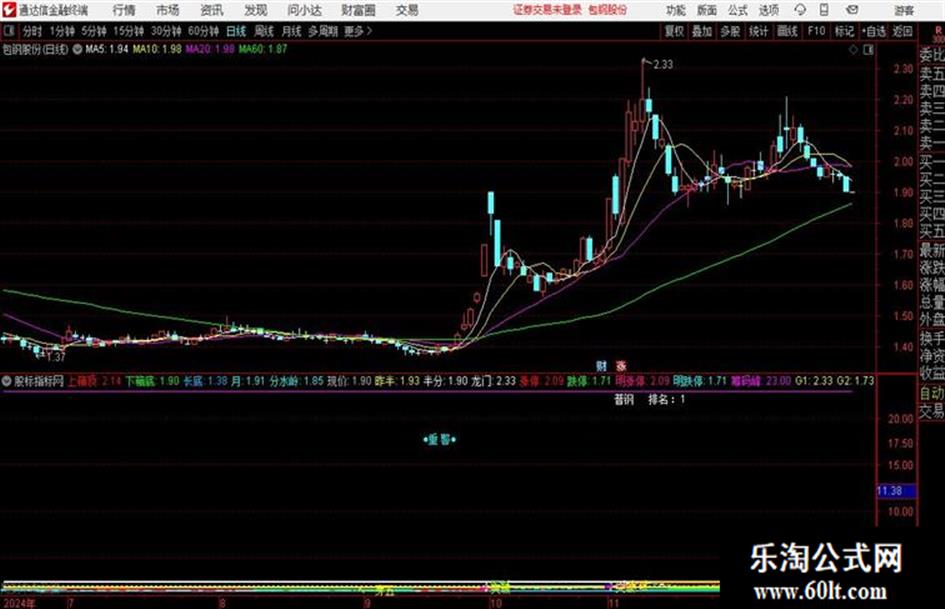Open the 财富圈 menu

pos(358,10)
